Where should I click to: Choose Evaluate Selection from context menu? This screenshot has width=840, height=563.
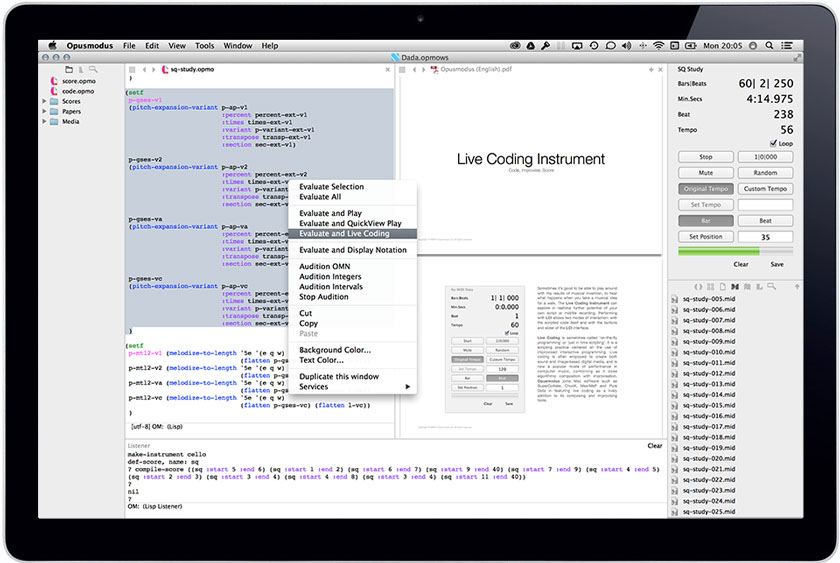click(352, 186)
